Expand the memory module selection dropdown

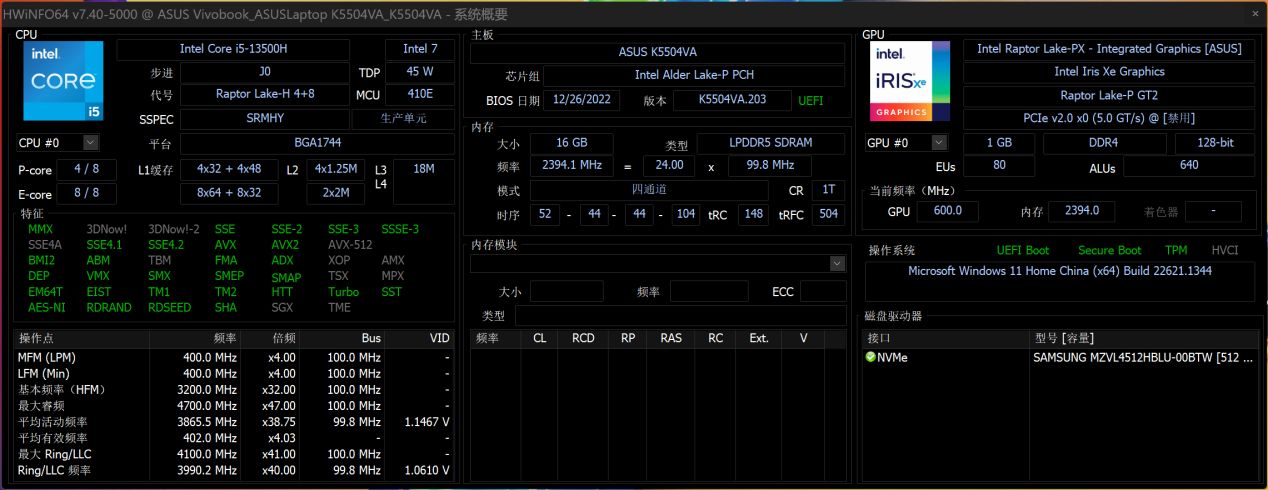837,263
